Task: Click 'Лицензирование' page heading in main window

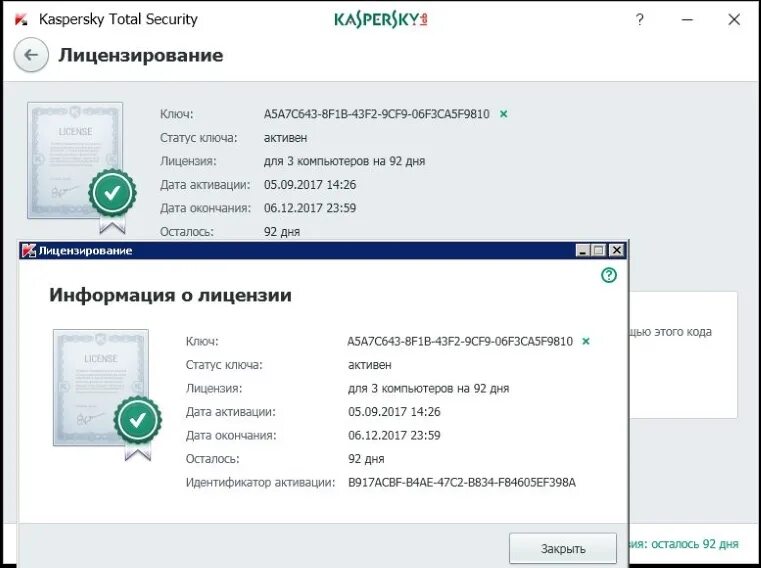Action: 141,55
